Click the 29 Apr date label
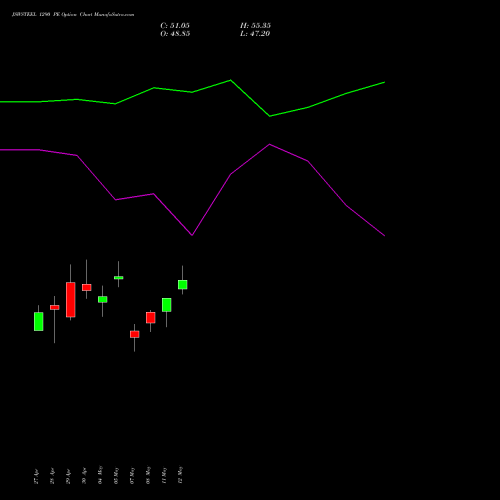500x500 pixels. click(68, 476)
